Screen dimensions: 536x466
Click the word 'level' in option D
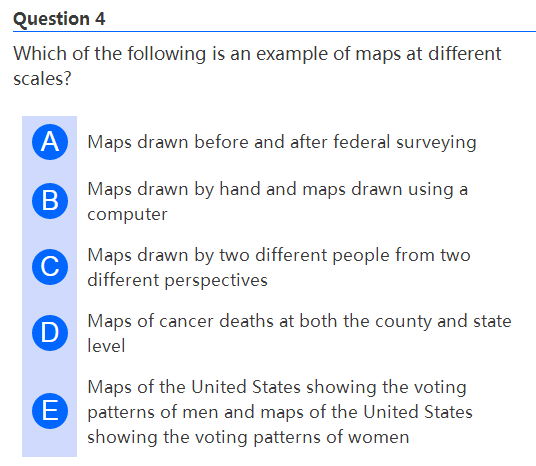106,346
